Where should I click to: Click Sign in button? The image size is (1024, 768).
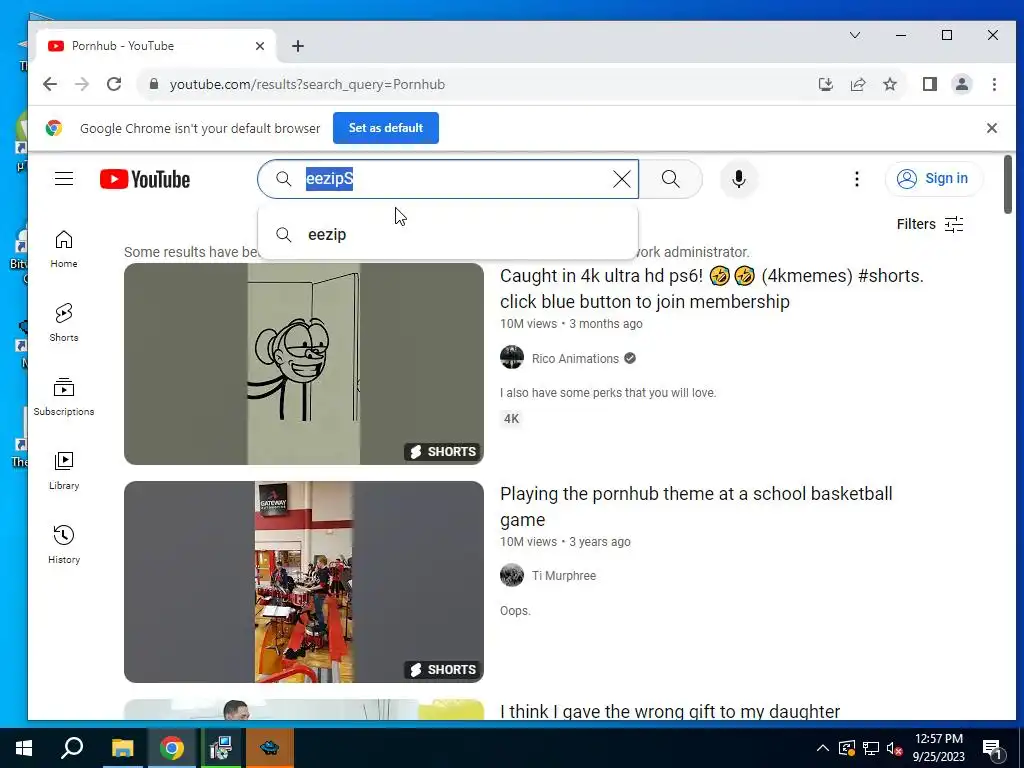(x=933, y=178)
